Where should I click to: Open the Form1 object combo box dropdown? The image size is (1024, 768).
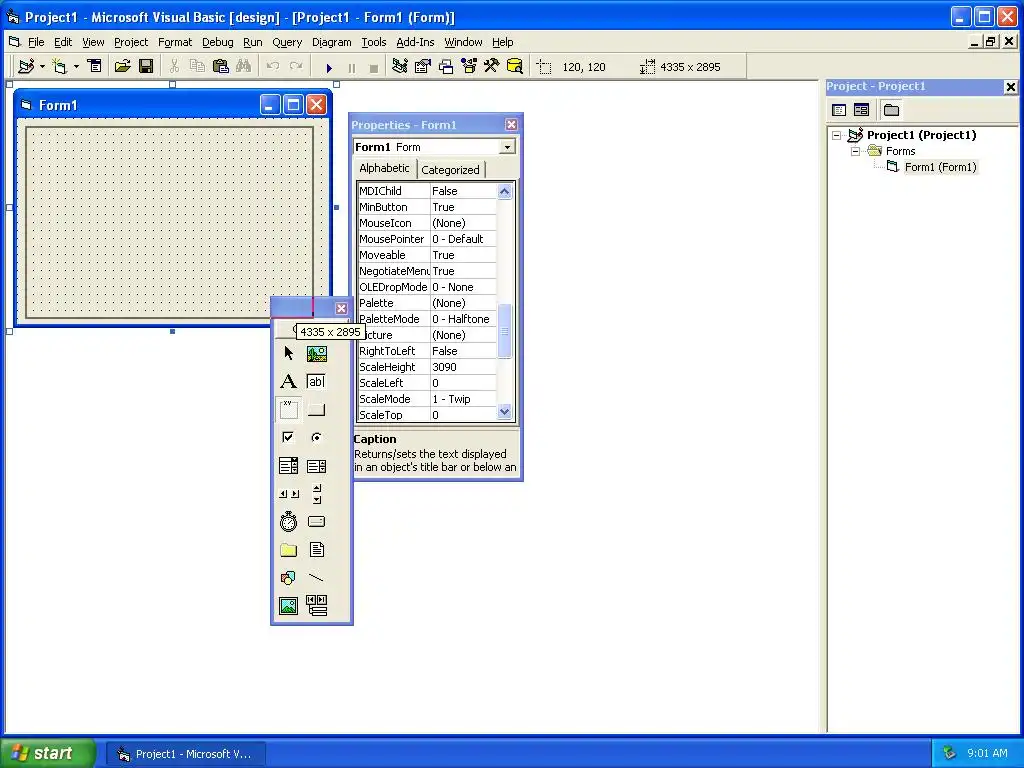507,147
